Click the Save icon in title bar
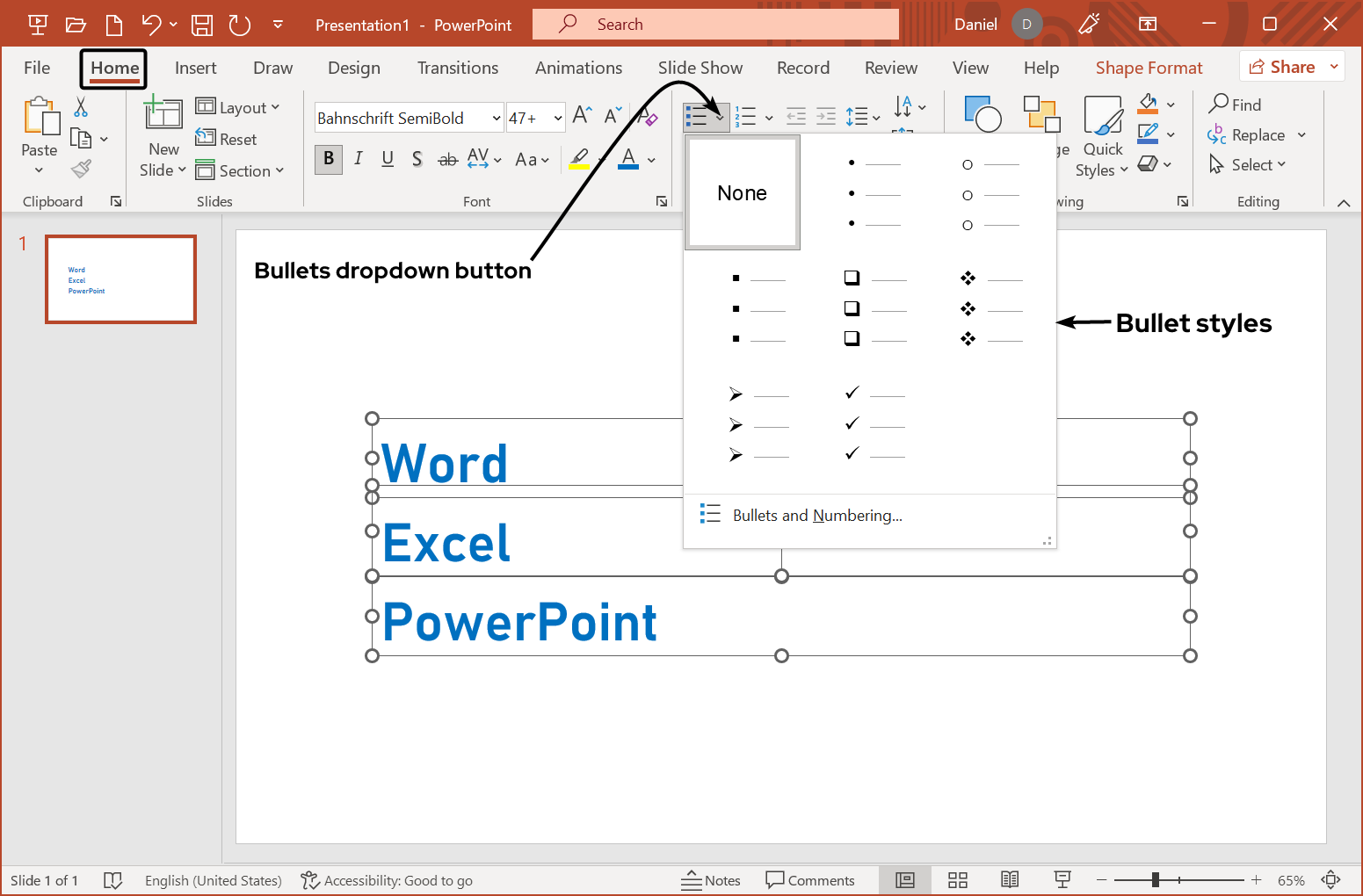 (x=202, y=25)
